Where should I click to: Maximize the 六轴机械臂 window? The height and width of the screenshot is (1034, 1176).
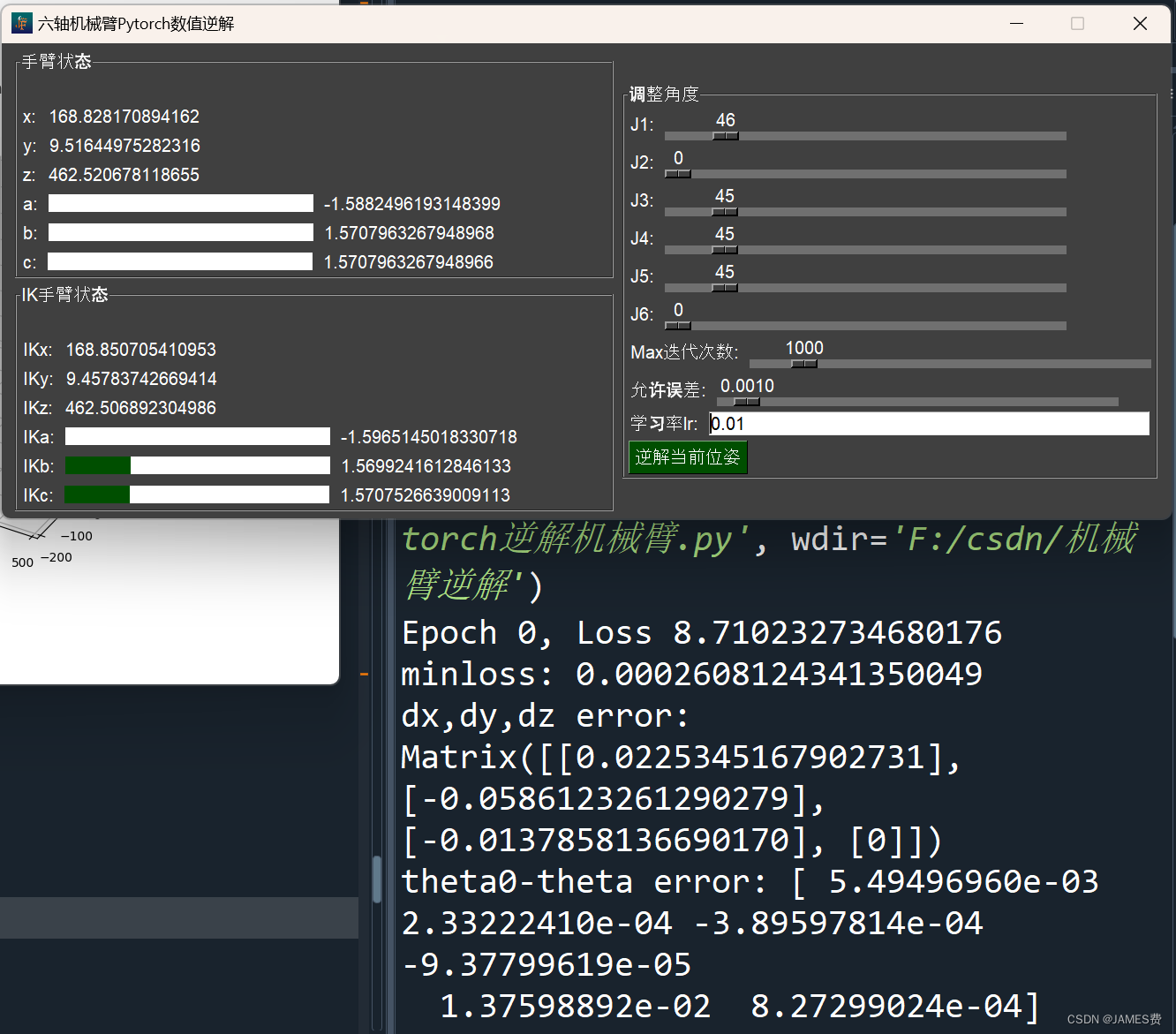coord(1077,24)
